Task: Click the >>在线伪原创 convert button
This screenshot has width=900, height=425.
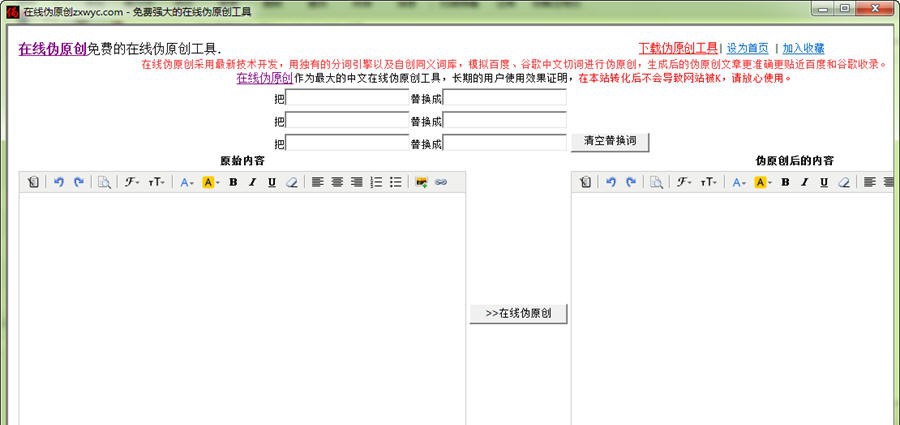Action: 518,314
